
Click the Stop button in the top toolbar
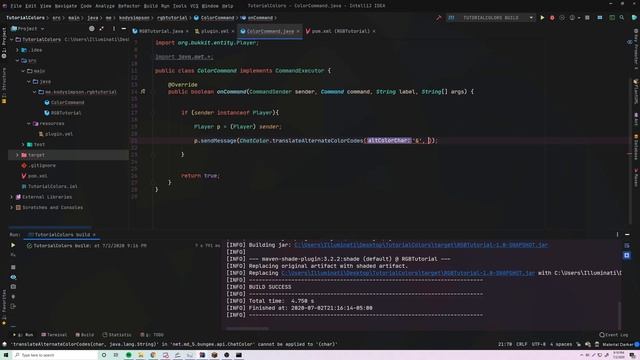(587, 18)
